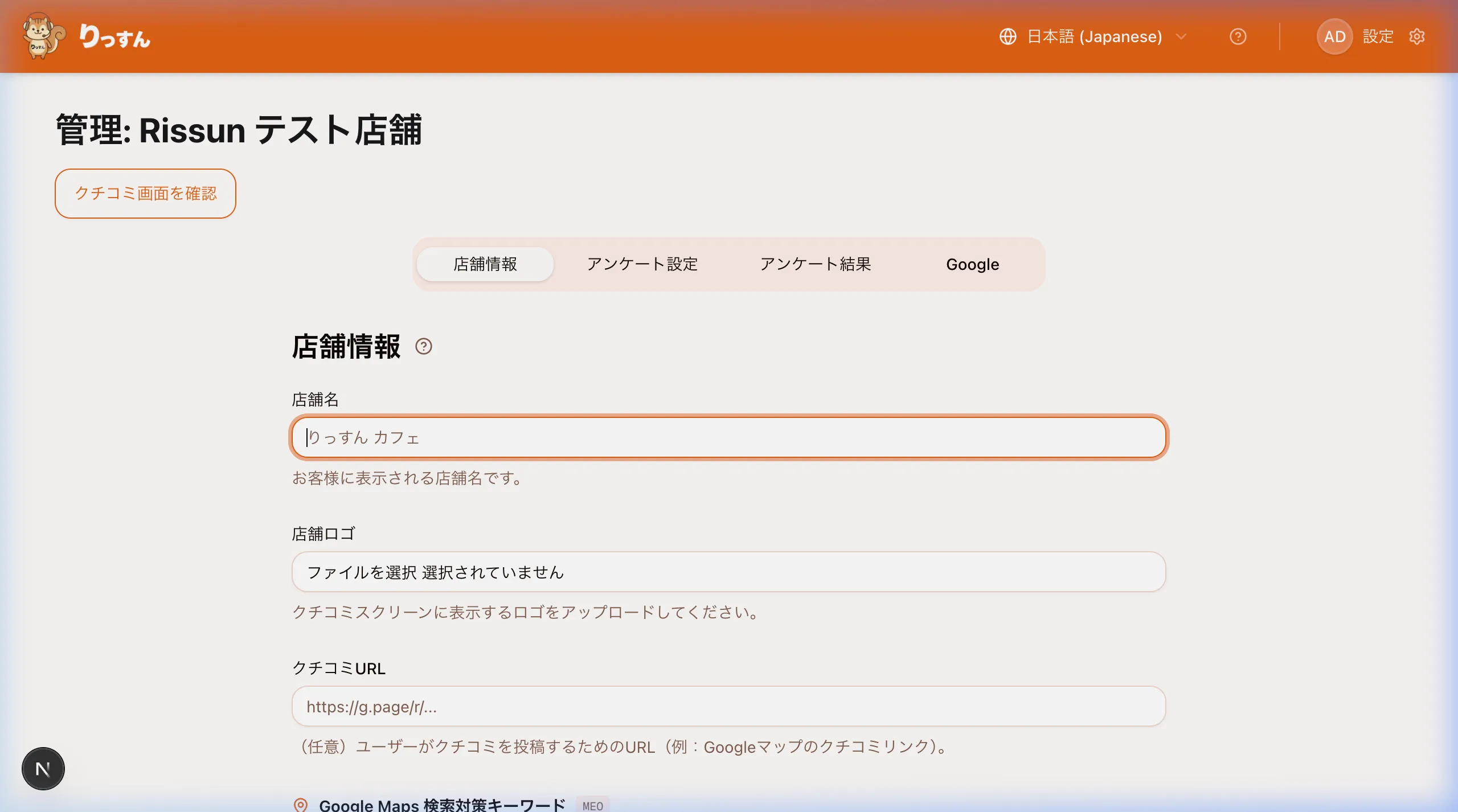Image resolution: width=1458 pixels, height=812 pixels.
Task: Open the 設定 settings link
Action: (x=1378, y=36)
